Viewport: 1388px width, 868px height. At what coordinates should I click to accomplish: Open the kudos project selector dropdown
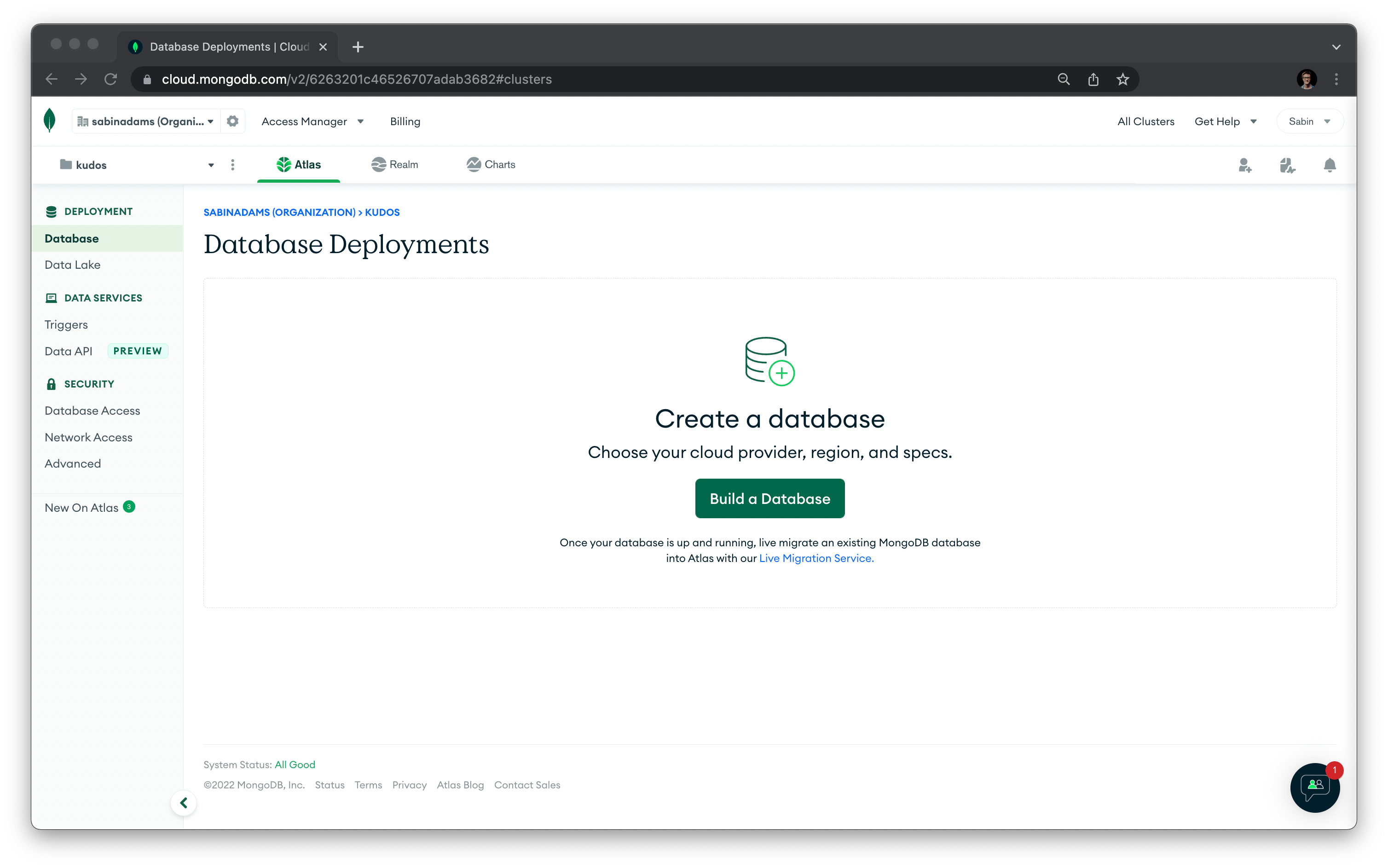(x=137, y=165)
